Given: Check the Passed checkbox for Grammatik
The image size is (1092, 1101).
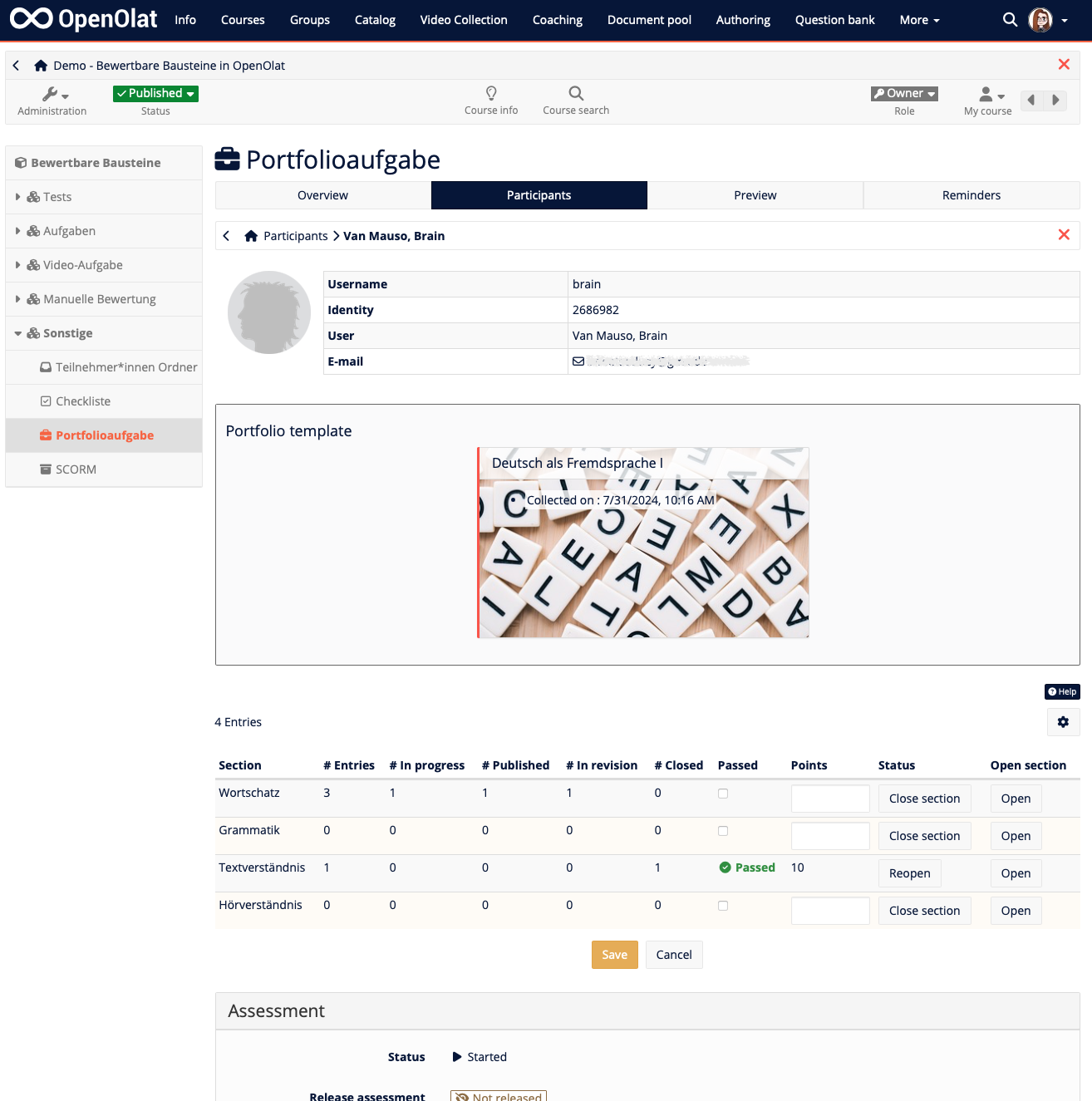Looking at the screenshot, I should click(x=722, y=831).
